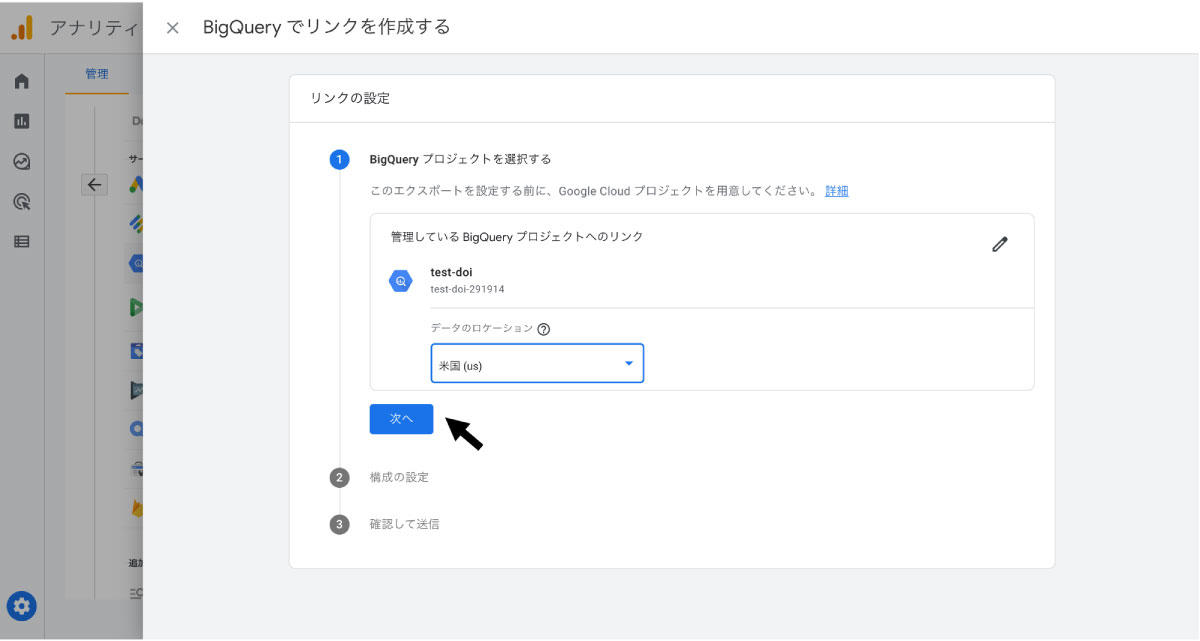Open the Explore icon in sidebar
Screen dimensions: 1200x641
coord(22,161)
